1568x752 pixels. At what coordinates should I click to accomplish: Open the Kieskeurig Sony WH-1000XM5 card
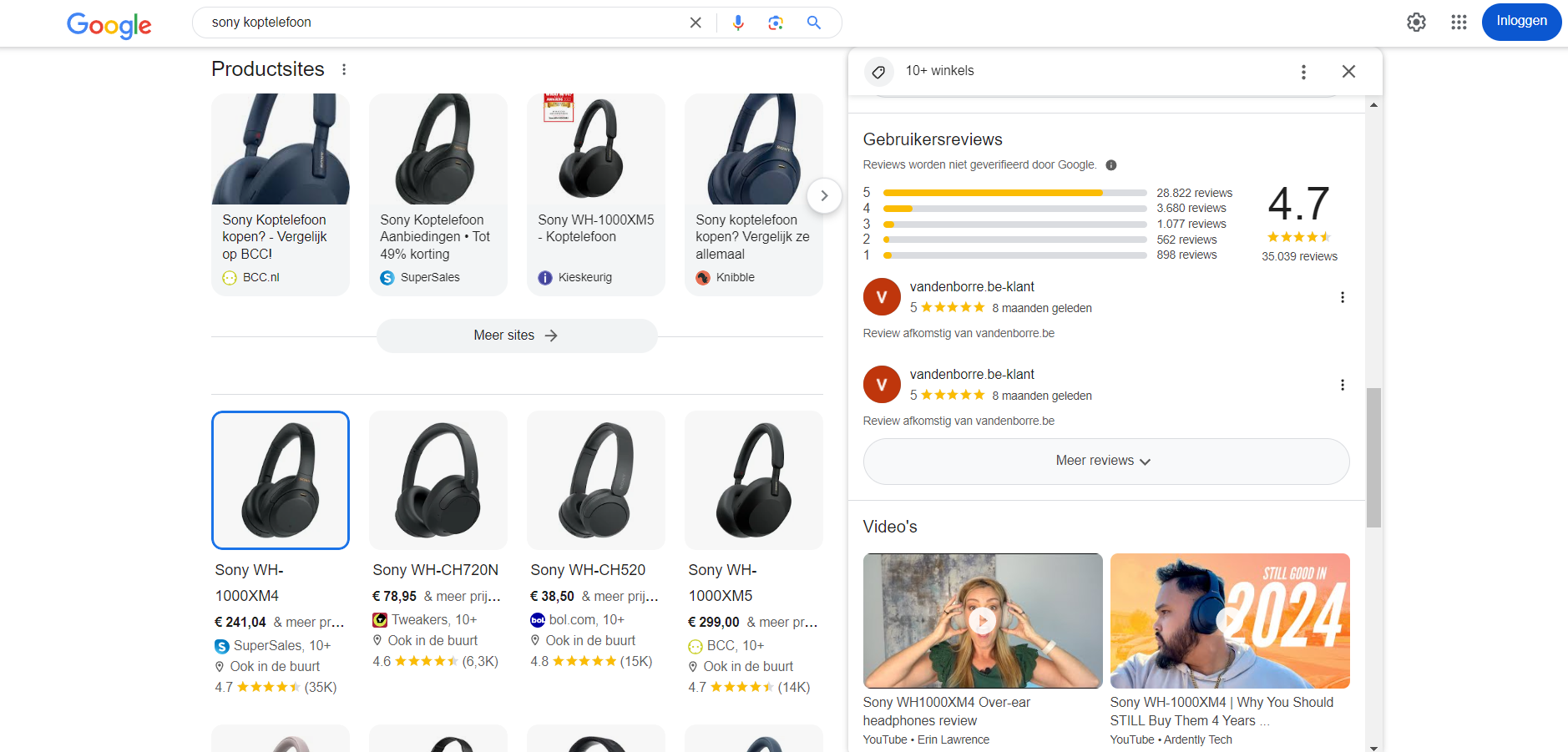coord(596,194)
